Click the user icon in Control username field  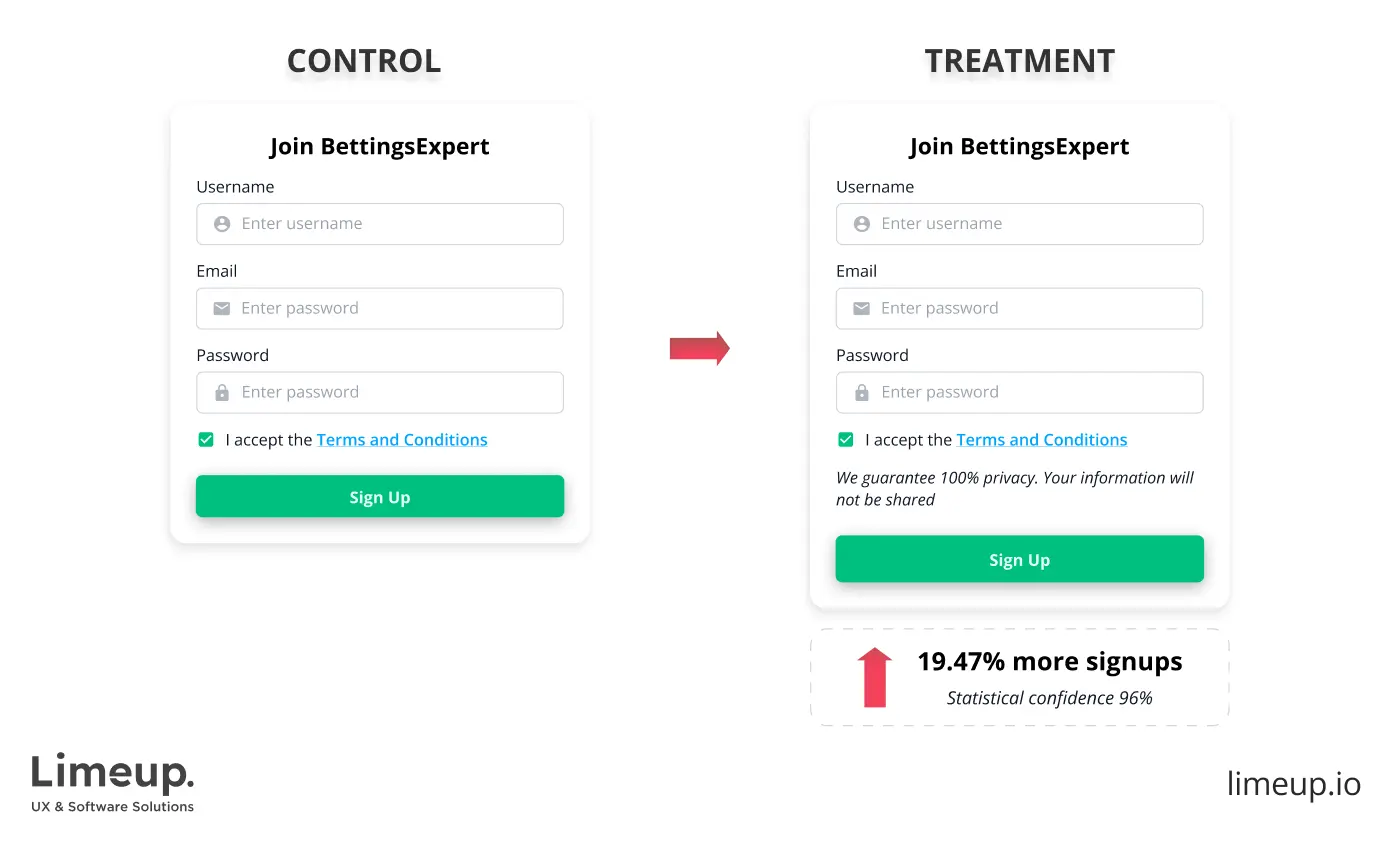(222, 224)
